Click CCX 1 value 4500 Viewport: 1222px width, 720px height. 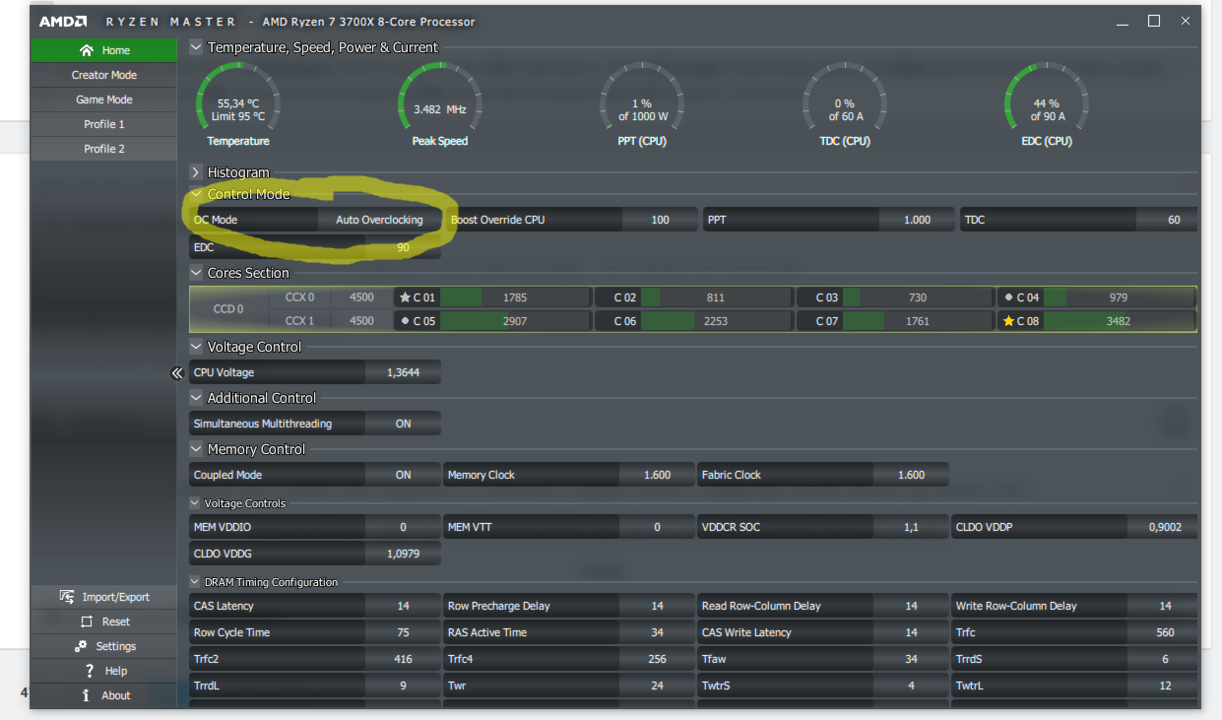click(362, 321)
